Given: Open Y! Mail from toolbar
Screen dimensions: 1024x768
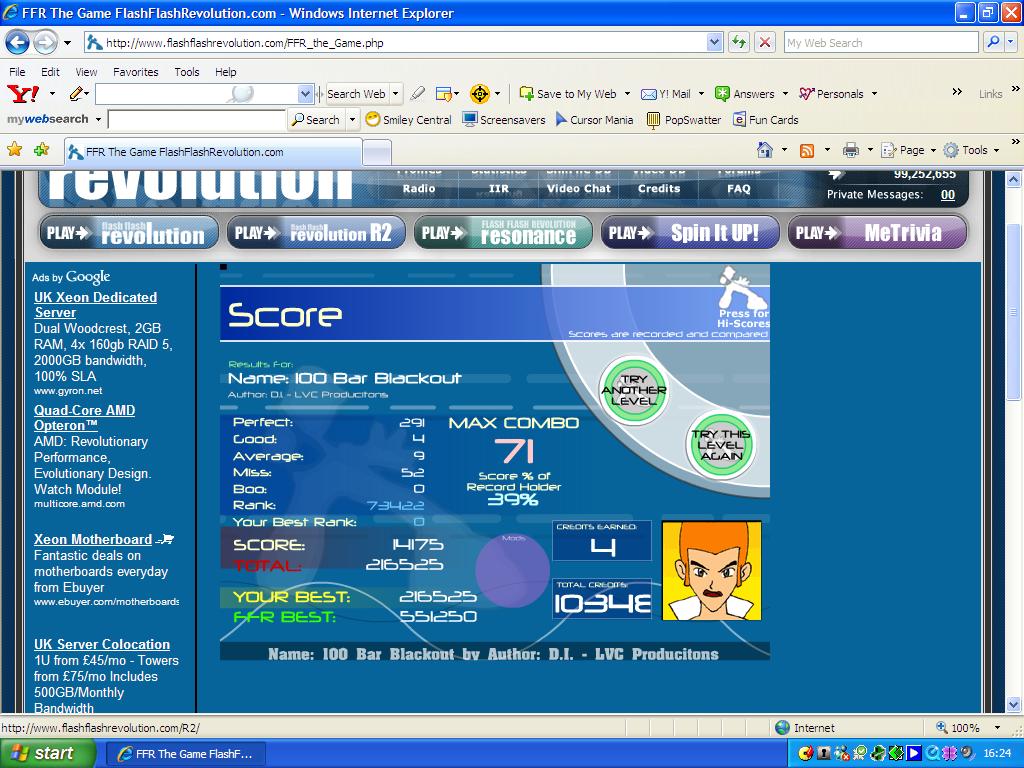Looking at the screenshot, I should 665,94.
